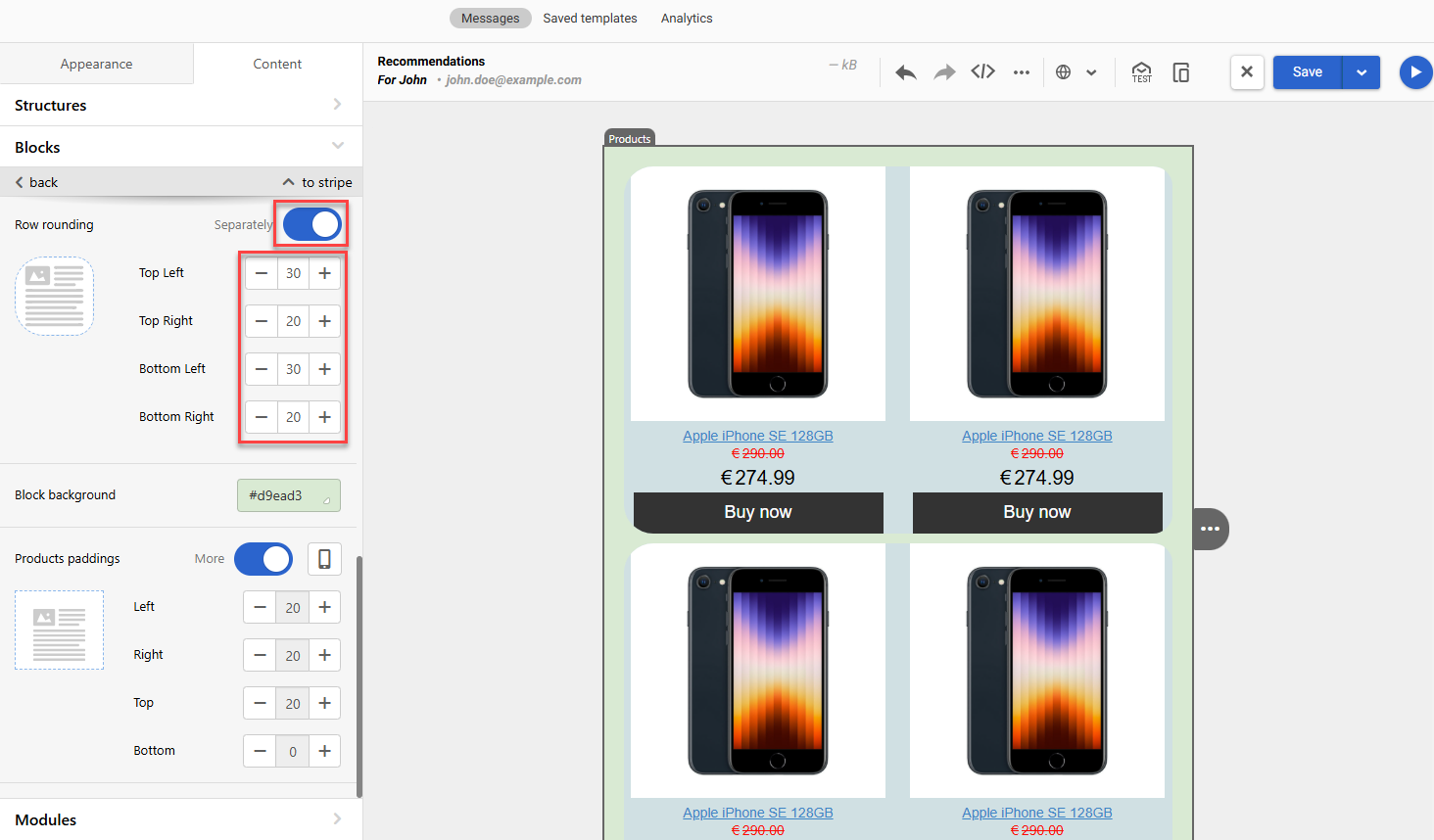Screen dimensions: 1434x840
Task: Decrease Top Left rounding value
Action: [262, 273]
